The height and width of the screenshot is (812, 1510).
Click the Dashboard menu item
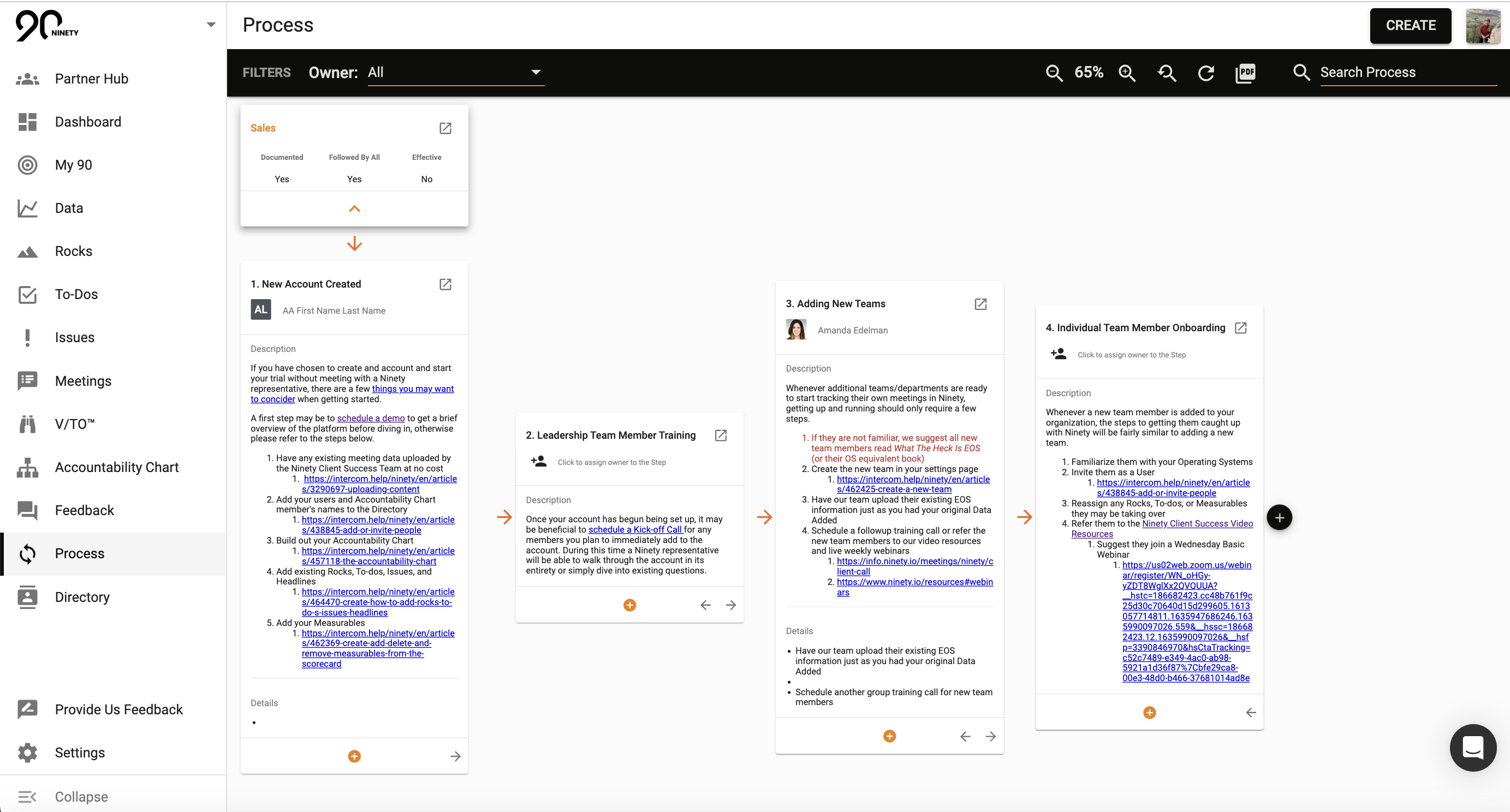click(89, 122)
